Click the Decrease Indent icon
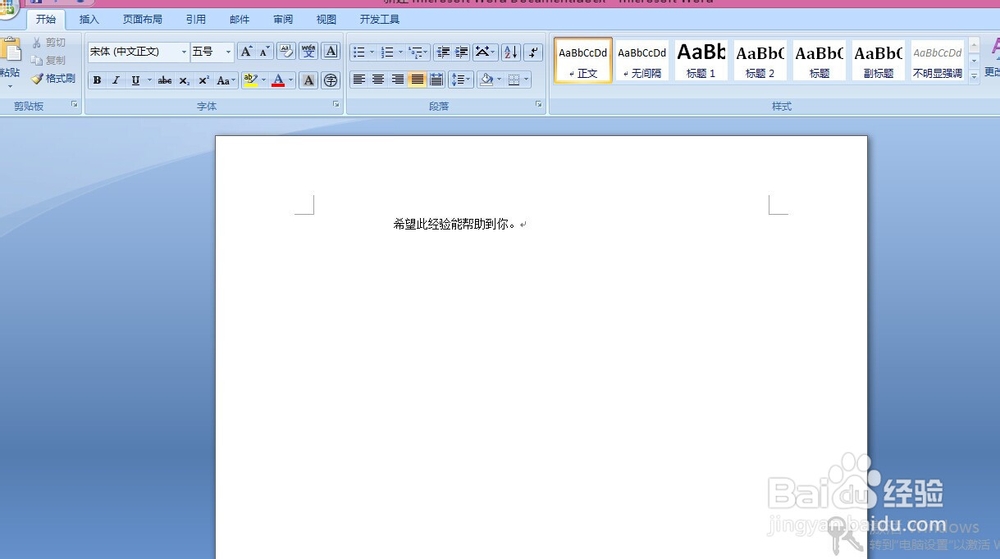Image resolution: width=1000 pixels, height=559 pixels. pos(443,52)
